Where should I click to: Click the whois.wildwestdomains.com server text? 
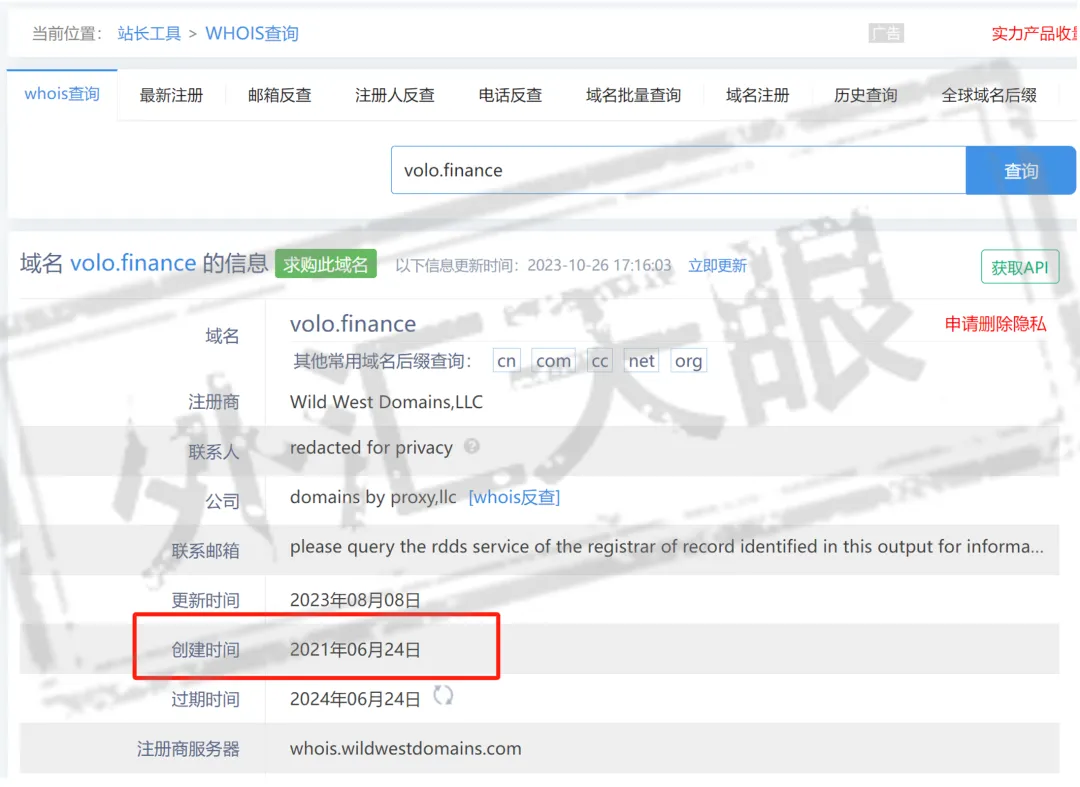click(x=406, y=748)
